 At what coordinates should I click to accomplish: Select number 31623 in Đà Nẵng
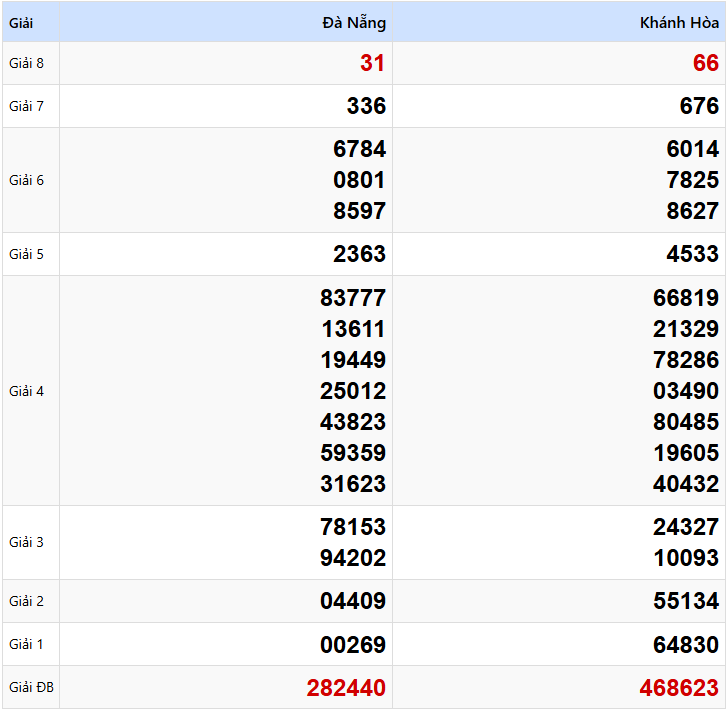(353, 484)
